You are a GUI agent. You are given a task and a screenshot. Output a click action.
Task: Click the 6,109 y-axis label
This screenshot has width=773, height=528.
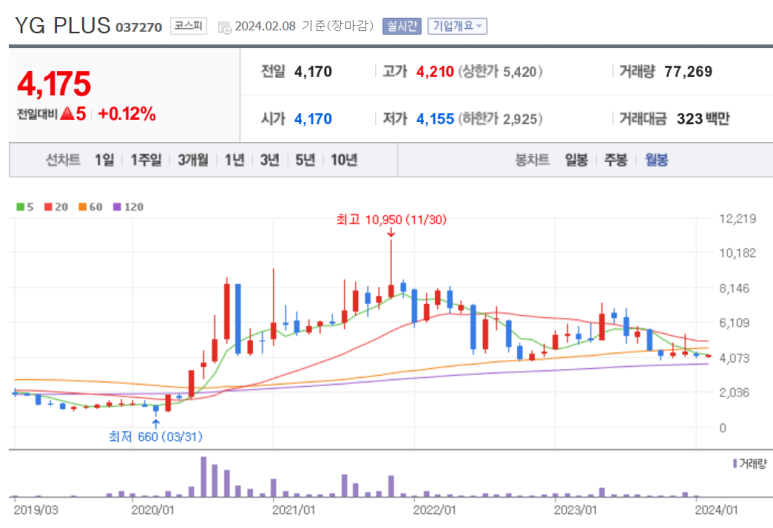point(735,323)
